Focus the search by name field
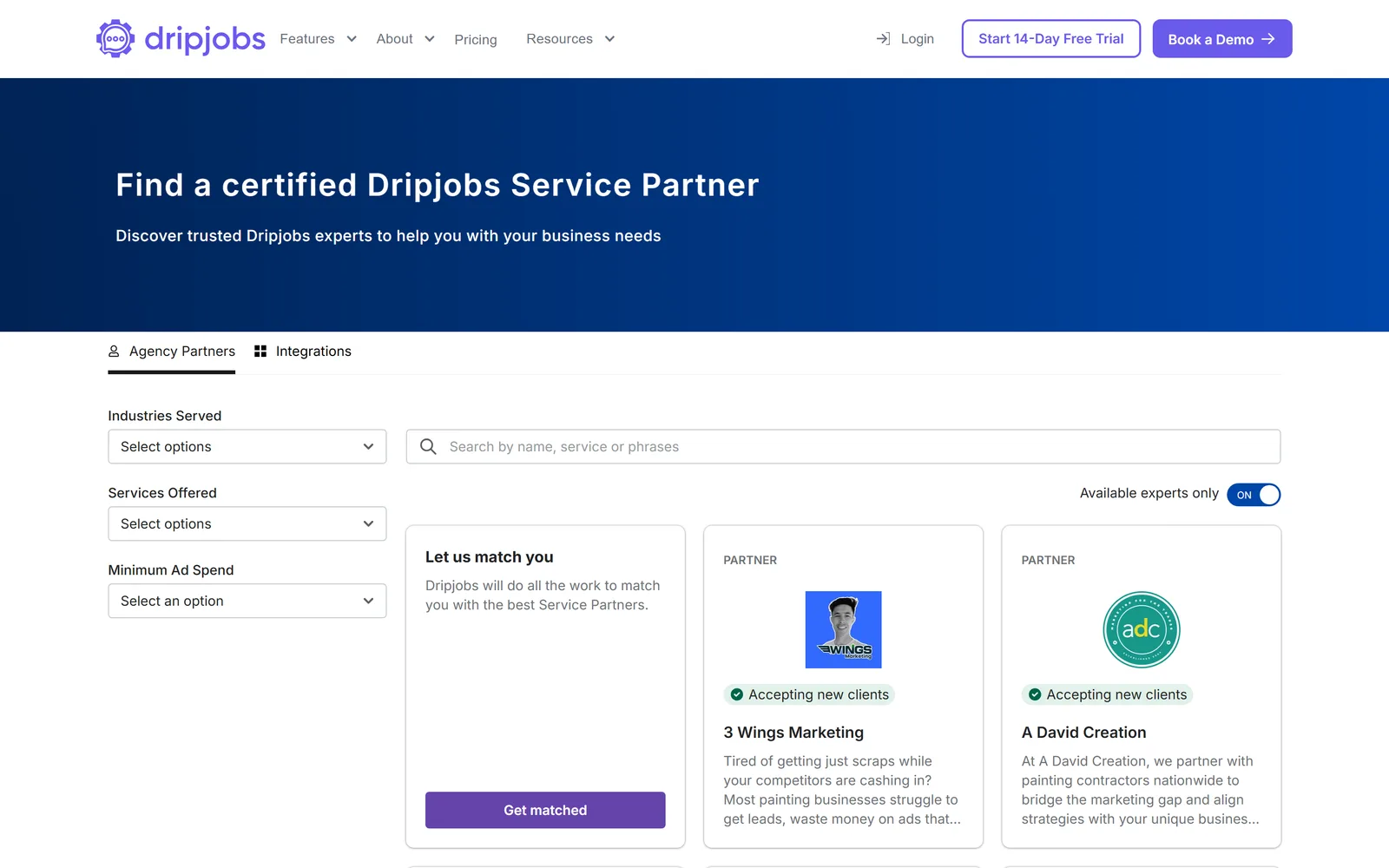Screen dimensions: 1389x868 click(x=843, y=446)
